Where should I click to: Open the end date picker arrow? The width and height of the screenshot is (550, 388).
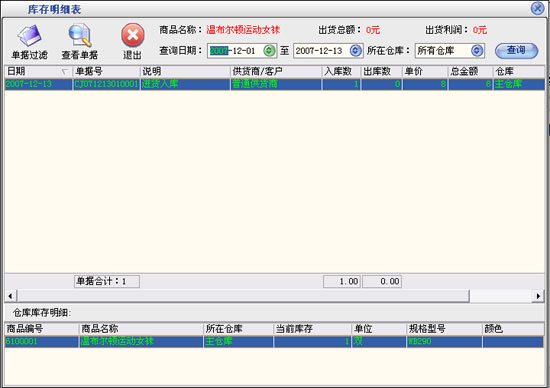355,51
